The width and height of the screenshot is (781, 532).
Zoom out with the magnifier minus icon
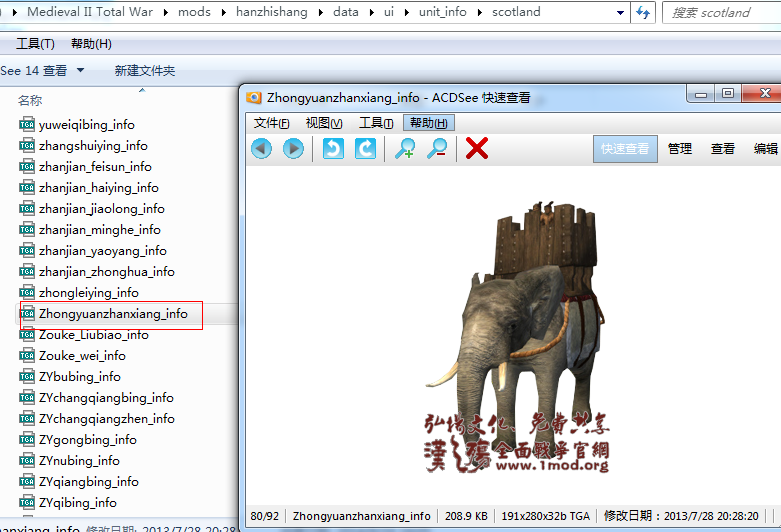(437, 148)
